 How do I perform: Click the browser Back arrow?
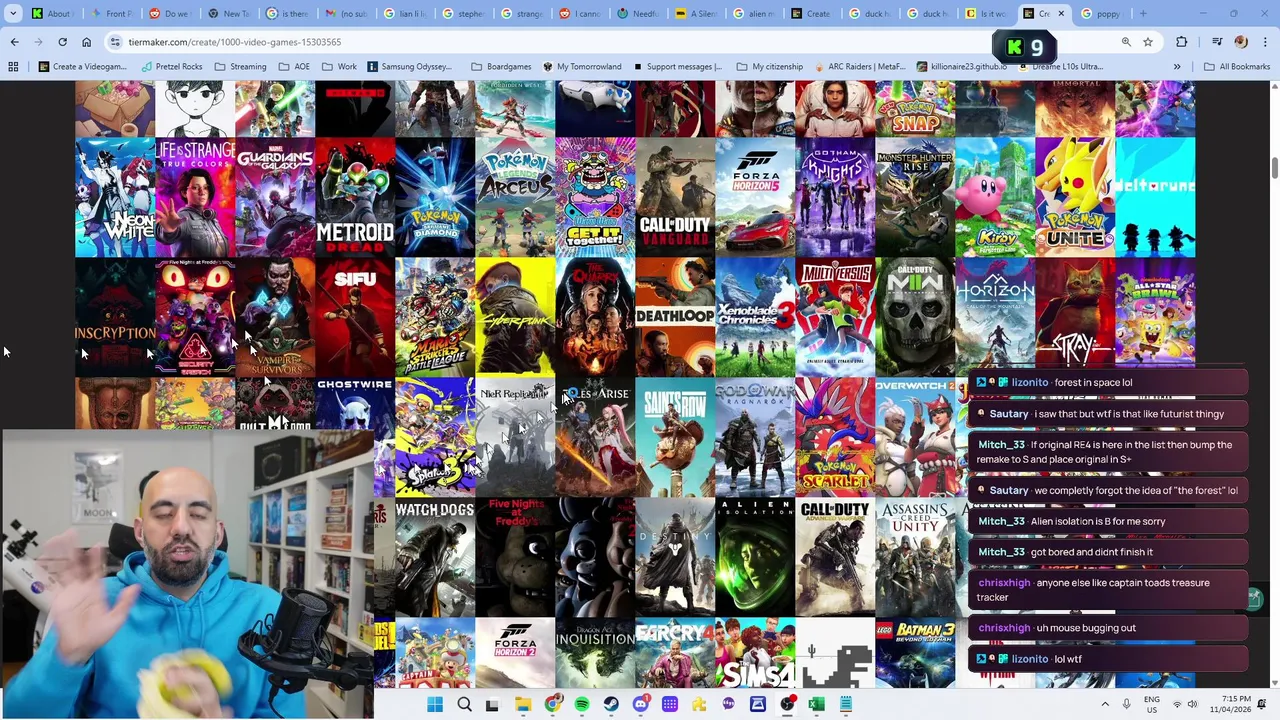14,42
